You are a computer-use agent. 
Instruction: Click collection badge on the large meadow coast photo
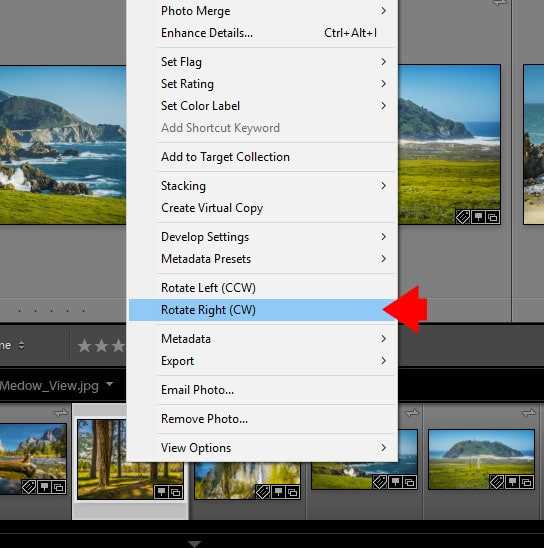[493, 217]
